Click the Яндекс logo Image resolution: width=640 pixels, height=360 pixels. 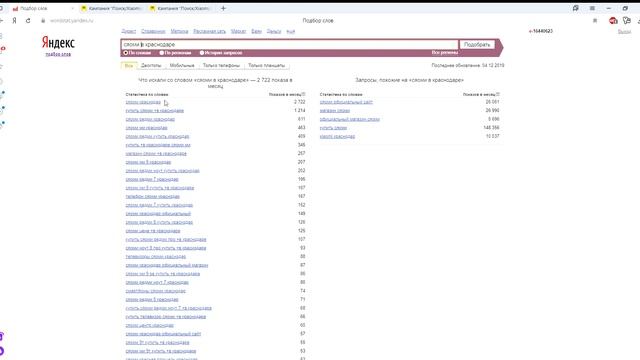pos(58,42)
